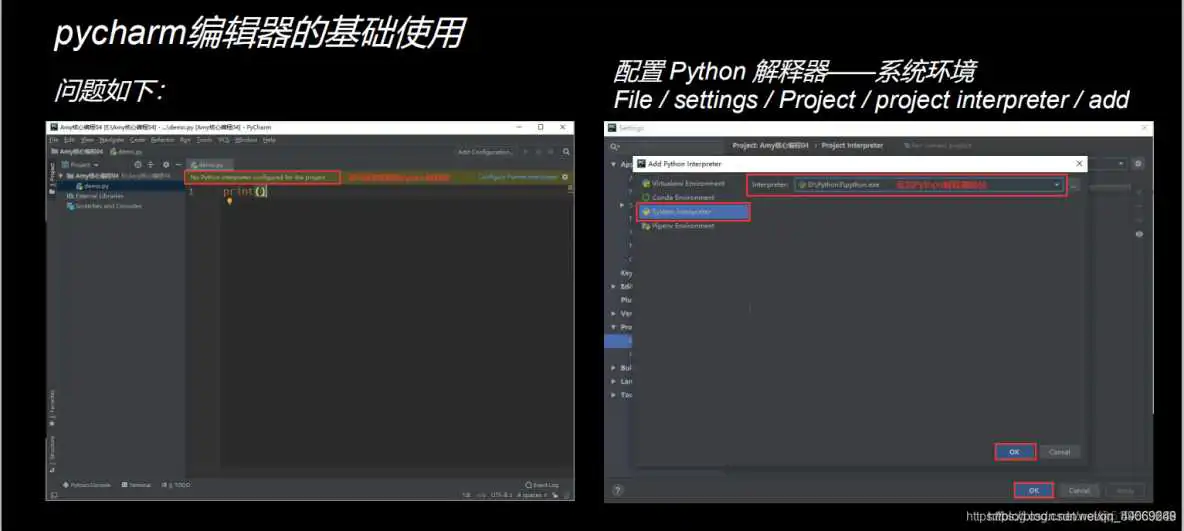Click the print() code on line 1

(245, 192)
